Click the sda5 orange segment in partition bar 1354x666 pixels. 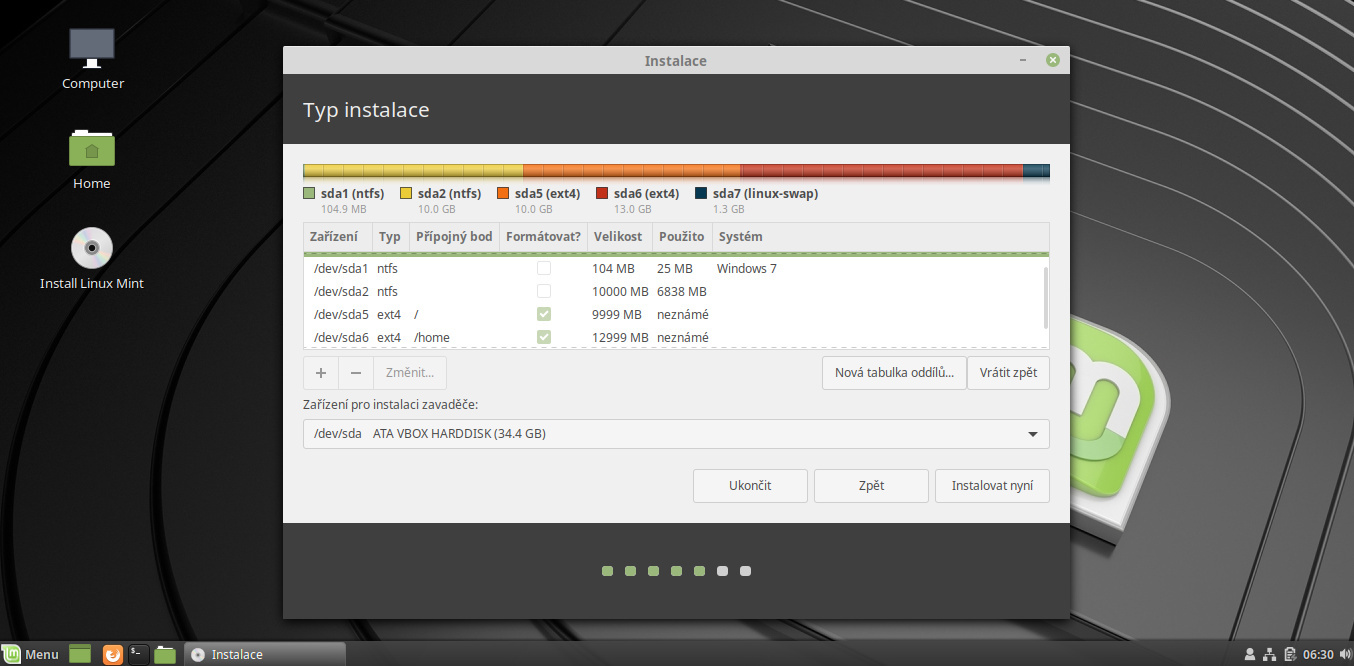632,171
